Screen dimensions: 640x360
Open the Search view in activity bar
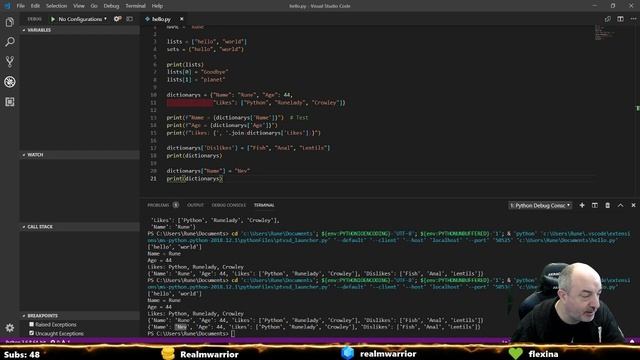tap(10, 42)
